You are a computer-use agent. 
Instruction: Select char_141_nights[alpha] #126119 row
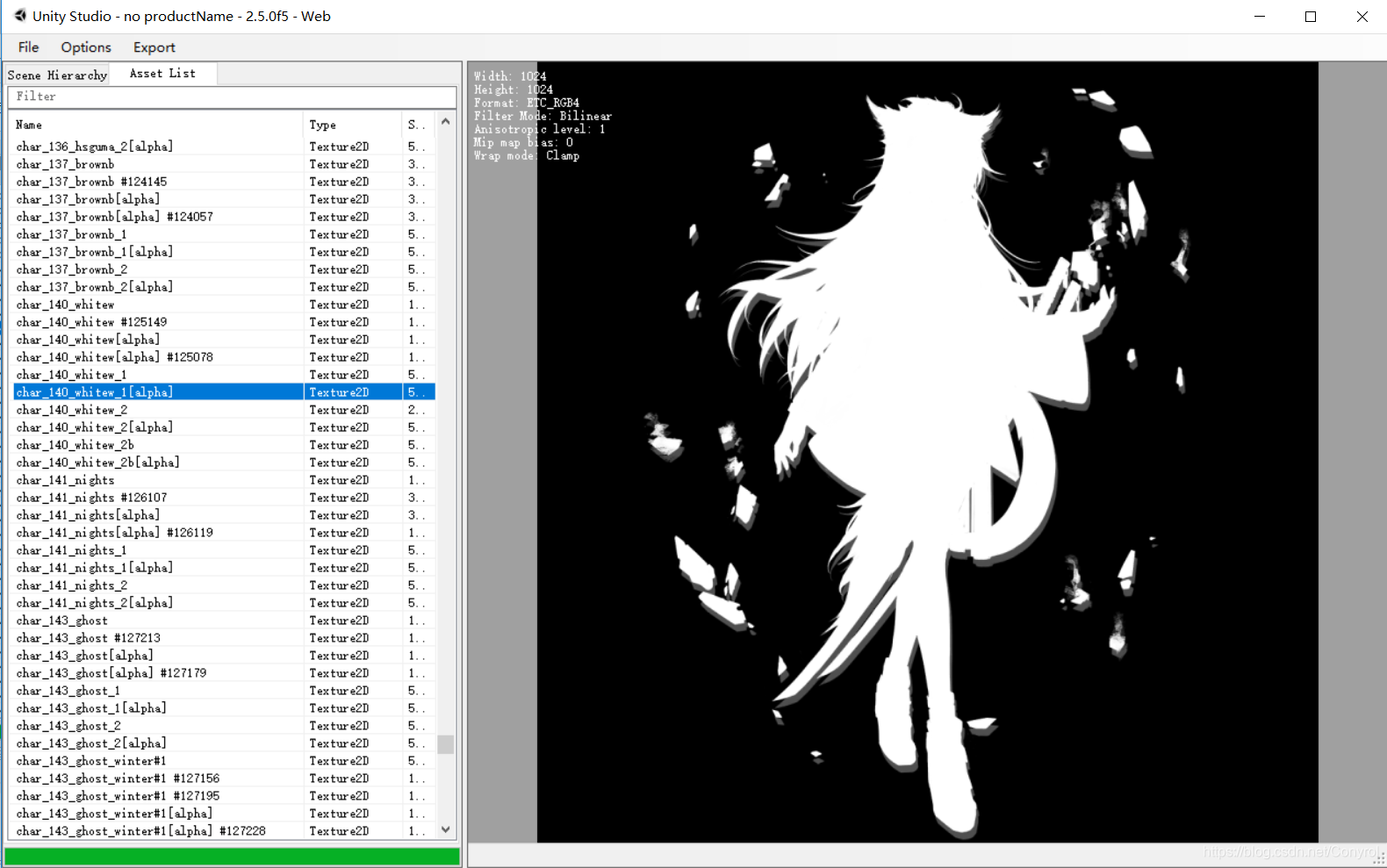224,533
